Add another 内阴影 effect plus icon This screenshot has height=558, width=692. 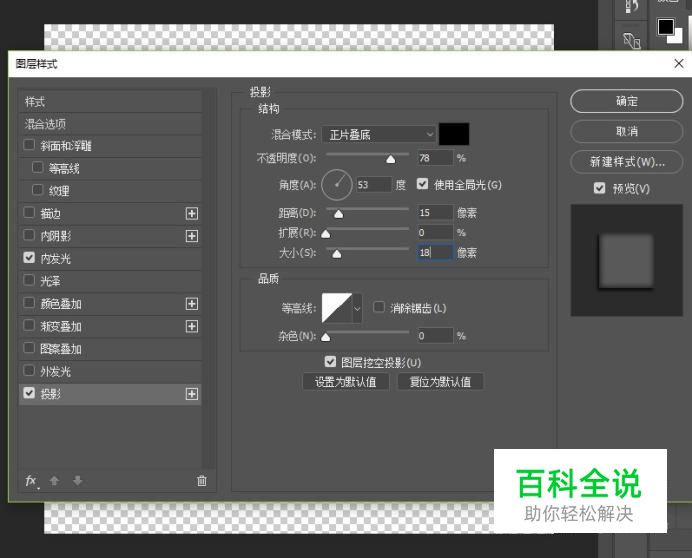[192, 236]
